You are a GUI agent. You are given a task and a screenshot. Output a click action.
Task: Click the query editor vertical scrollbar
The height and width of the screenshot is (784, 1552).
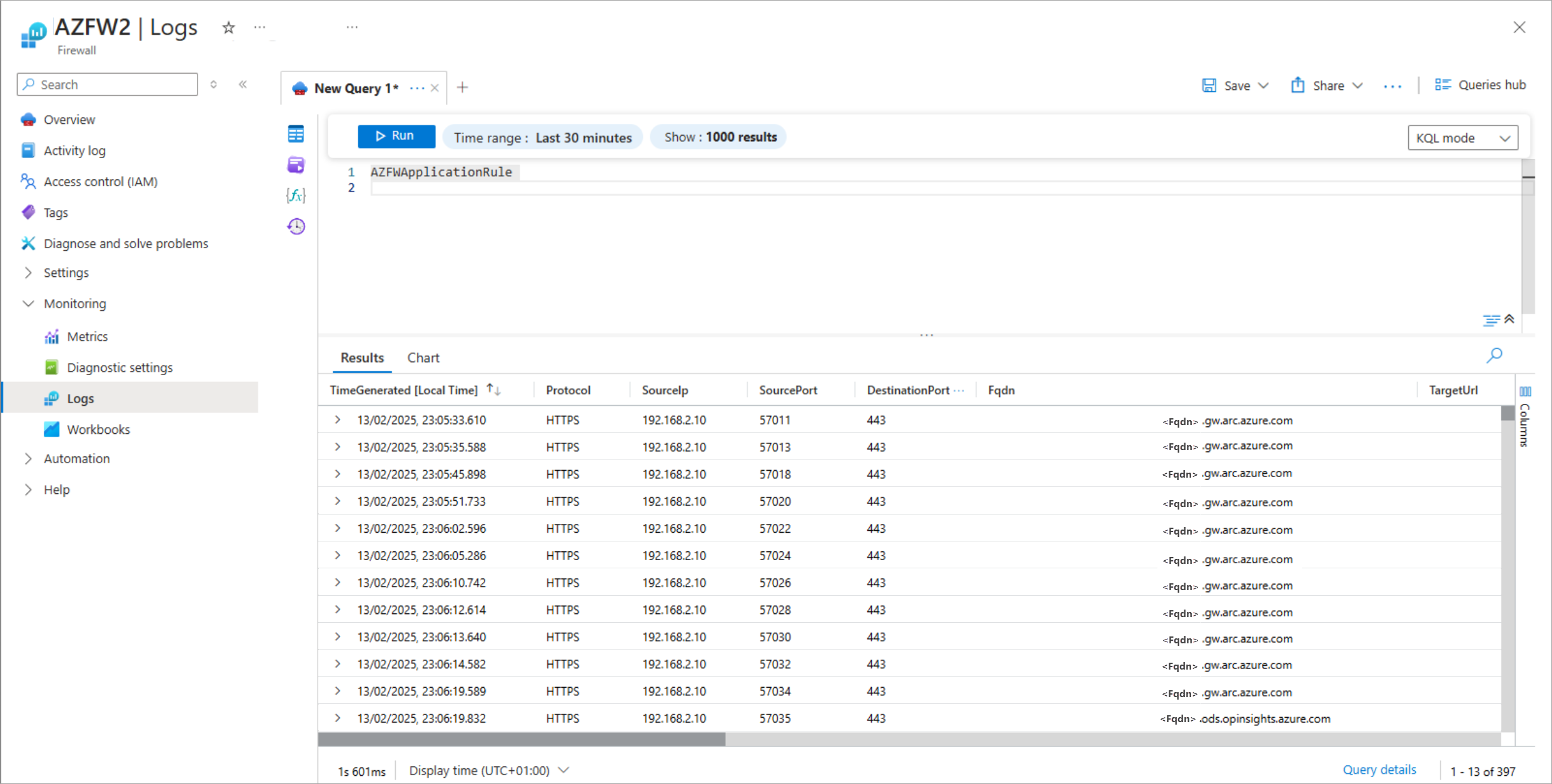pos(1528,236)
